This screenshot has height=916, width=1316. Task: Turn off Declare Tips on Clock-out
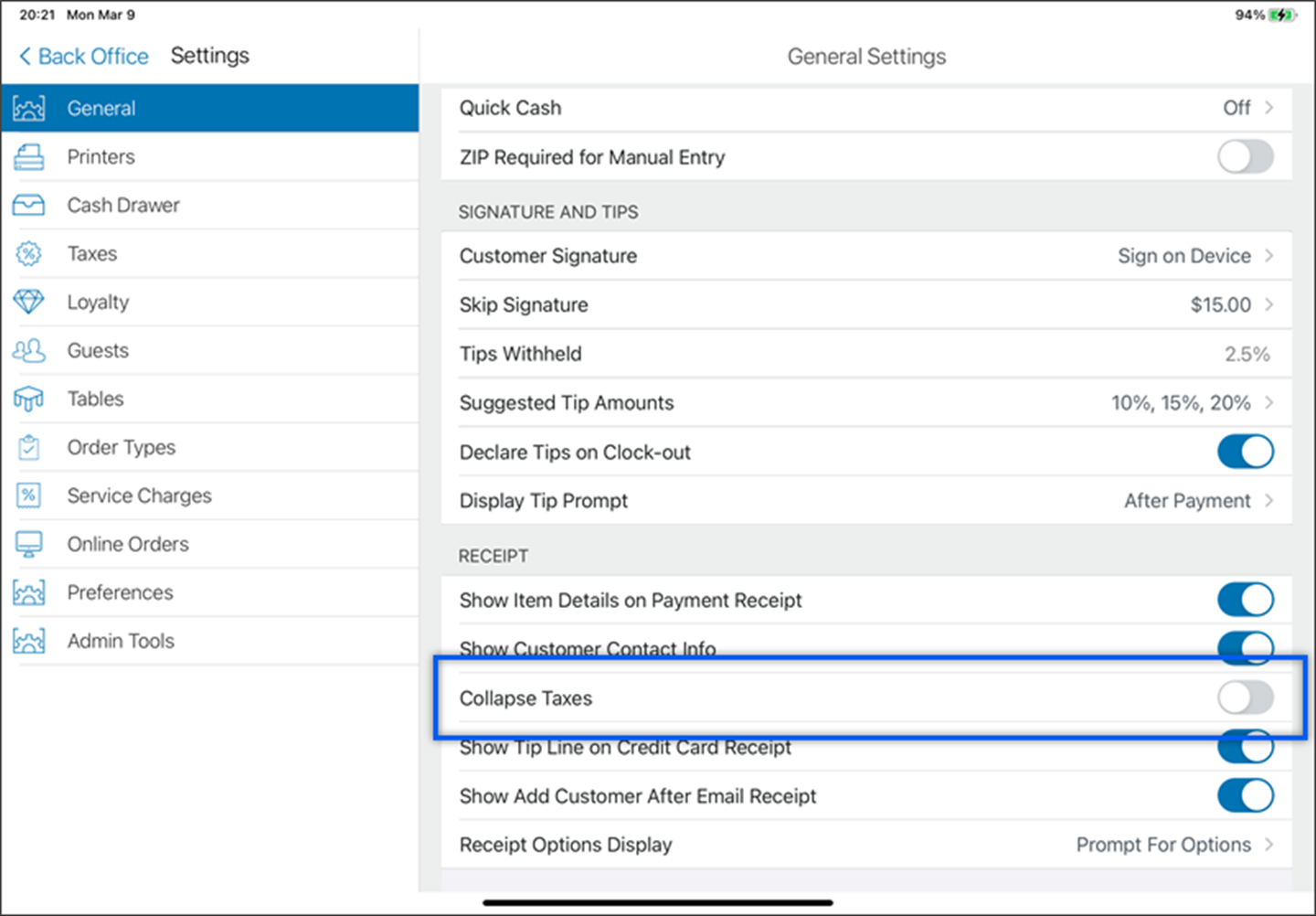click(x=1245, y=452)
